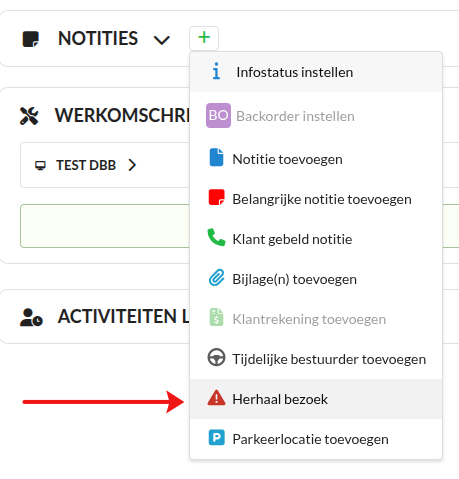Click the blue info icon for Infostatus
459x479 pixels.
pyautogui.click(x=216, y=71)
